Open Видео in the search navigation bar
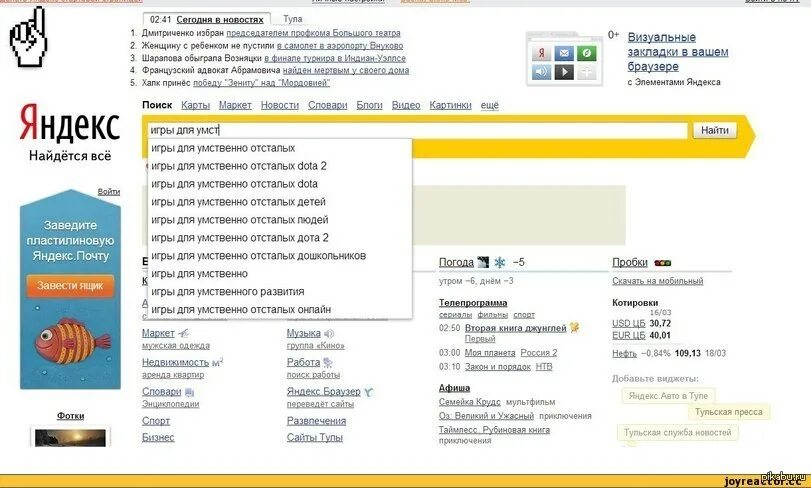 point(406,105)
